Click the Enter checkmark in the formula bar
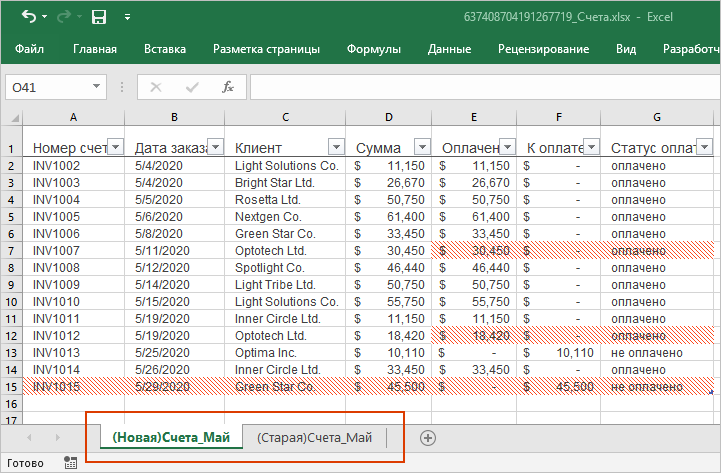This screenshot has height=473, width=721. click(x=192, y=87)
